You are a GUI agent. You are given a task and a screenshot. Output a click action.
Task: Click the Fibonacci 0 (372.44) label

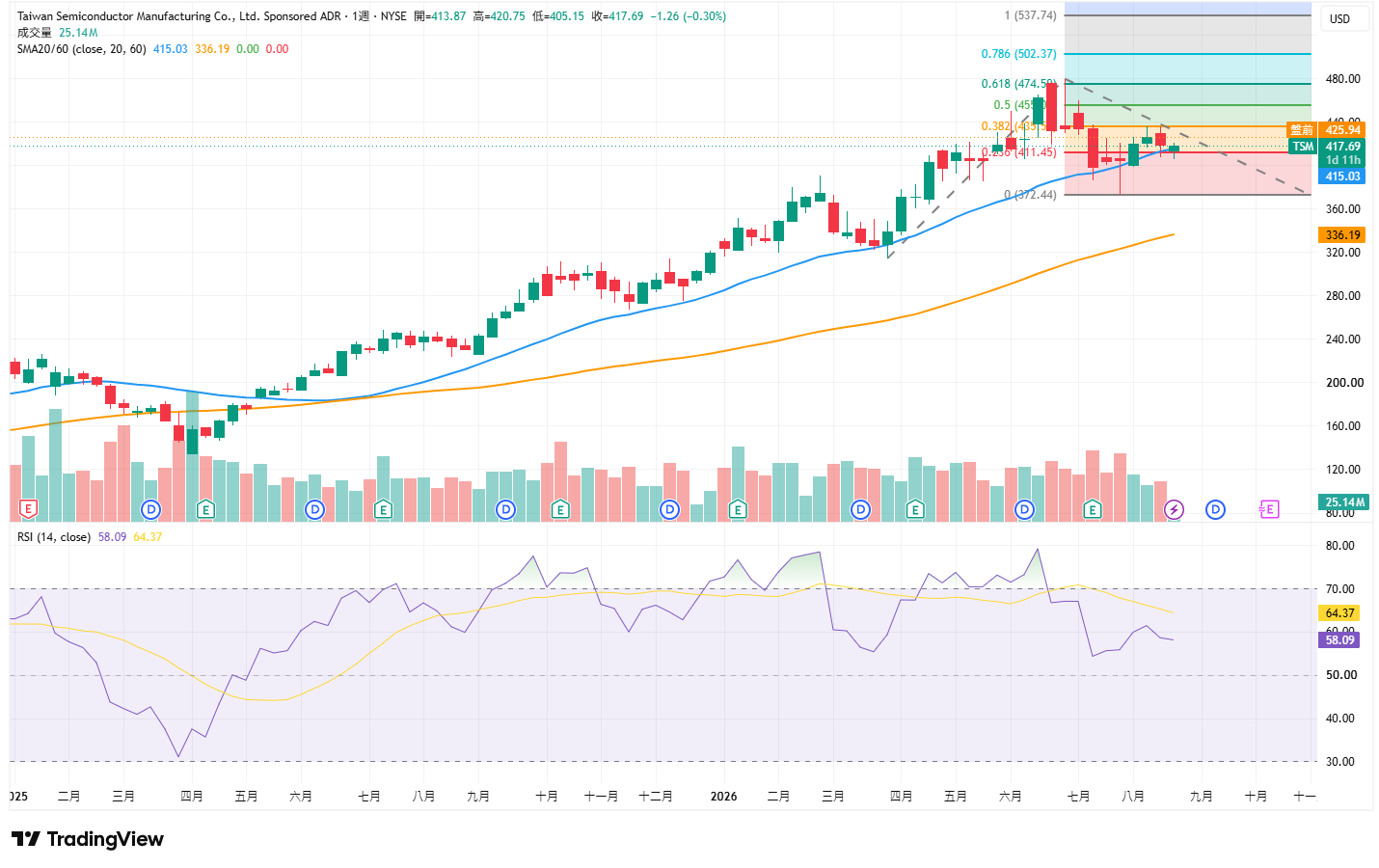[1030, 195]
